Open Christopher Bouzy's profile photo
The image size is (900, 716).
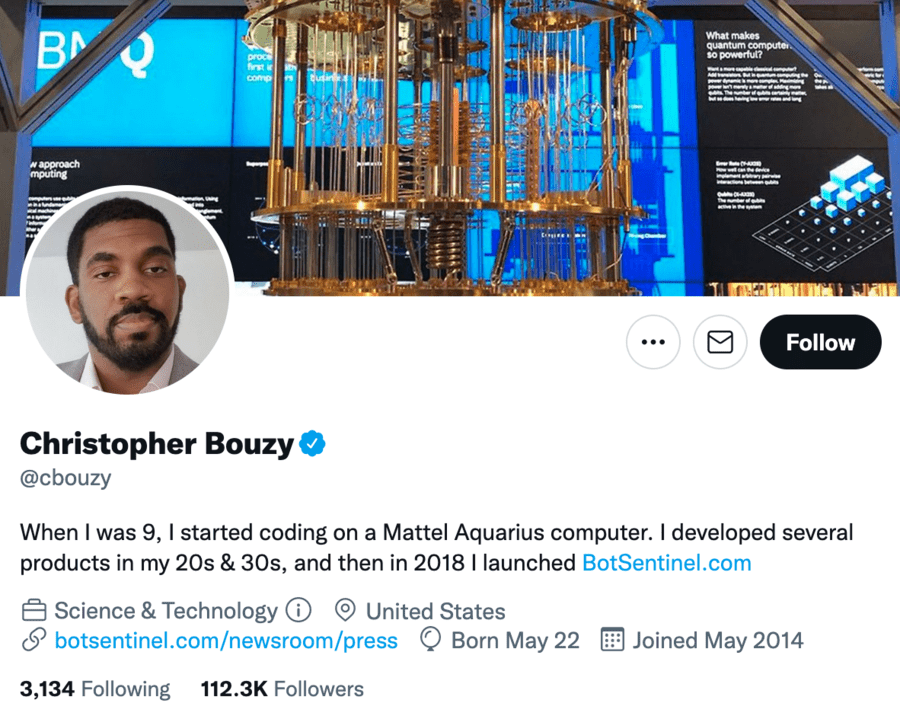pyautogui.click(x=127, y=291)
